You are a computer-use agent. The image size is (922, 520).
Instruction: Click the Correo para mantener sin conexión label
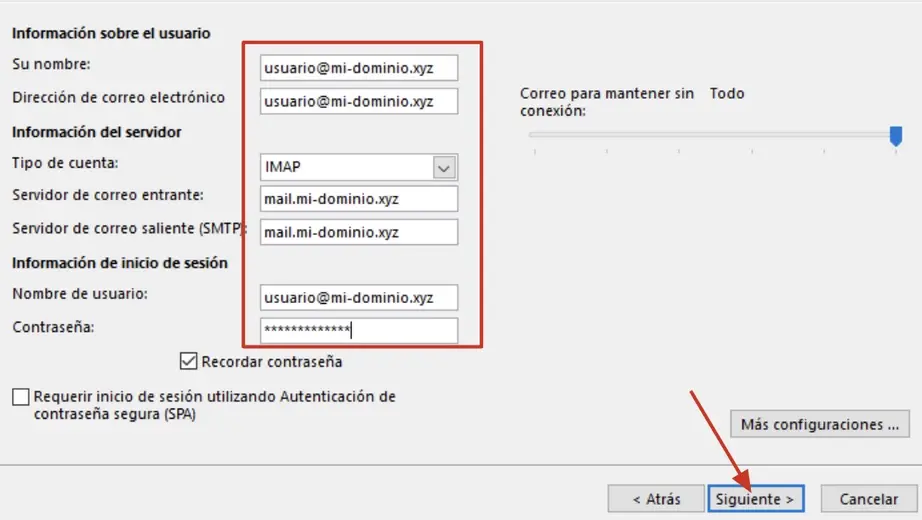[x=607, y=102]
